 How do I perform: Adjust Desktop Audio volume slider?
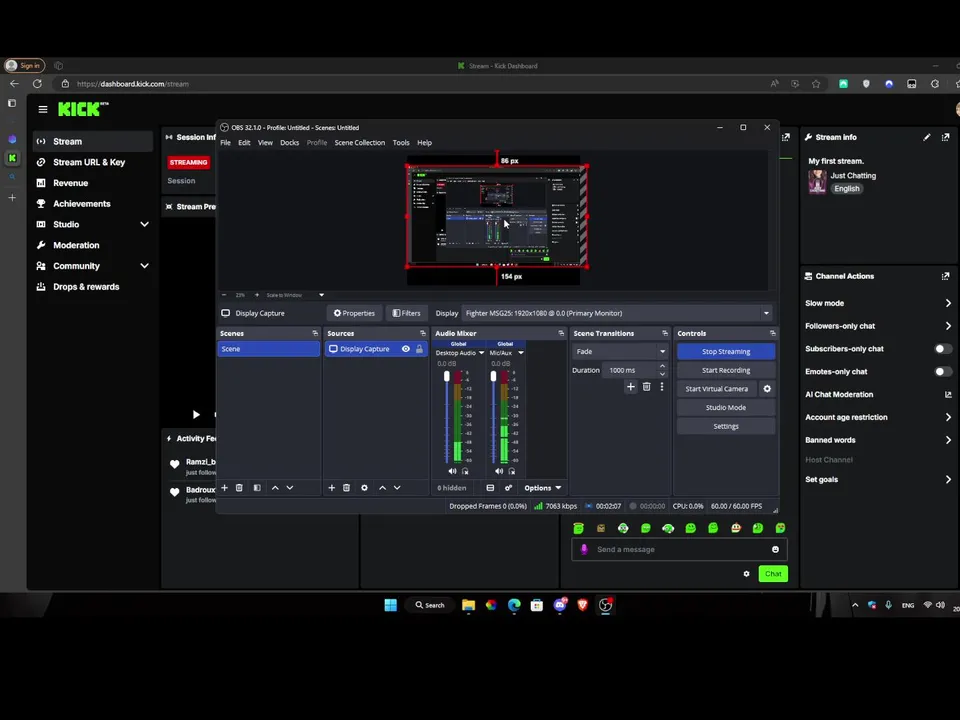(447, 376)
